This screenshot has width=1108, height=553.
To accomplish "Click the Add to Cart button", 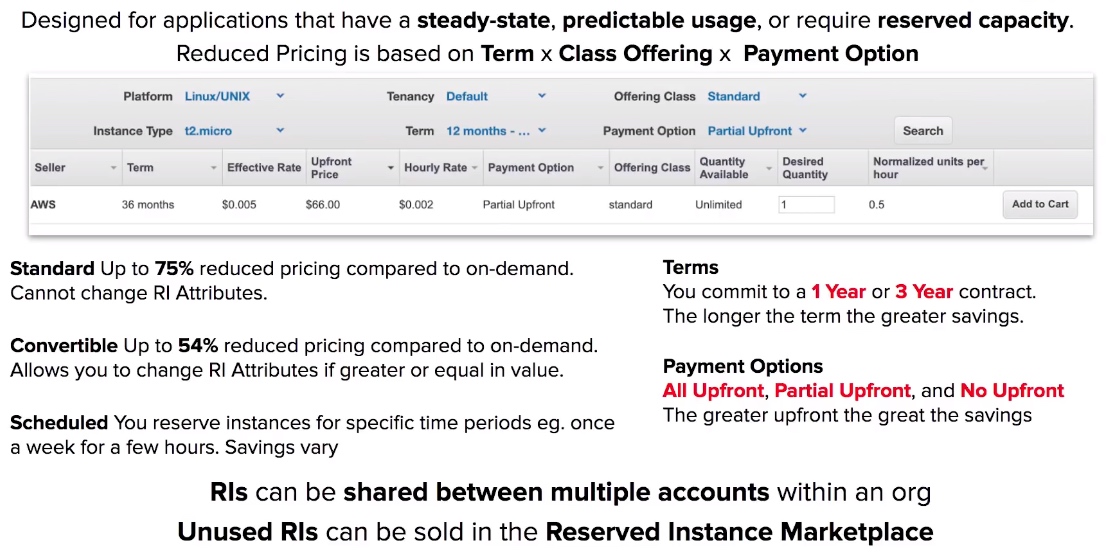I will point(1040,204).
